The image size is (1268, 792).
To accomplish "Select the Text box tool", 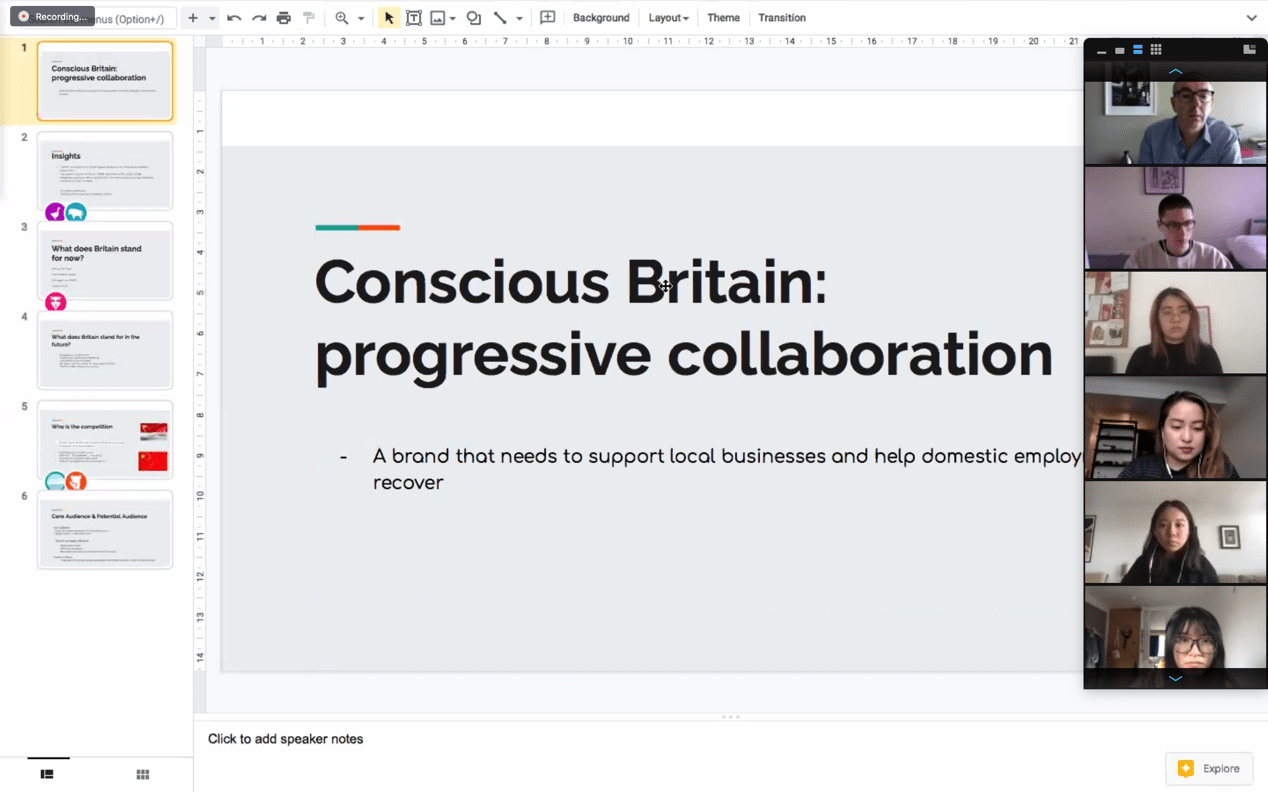I will 413,18.
